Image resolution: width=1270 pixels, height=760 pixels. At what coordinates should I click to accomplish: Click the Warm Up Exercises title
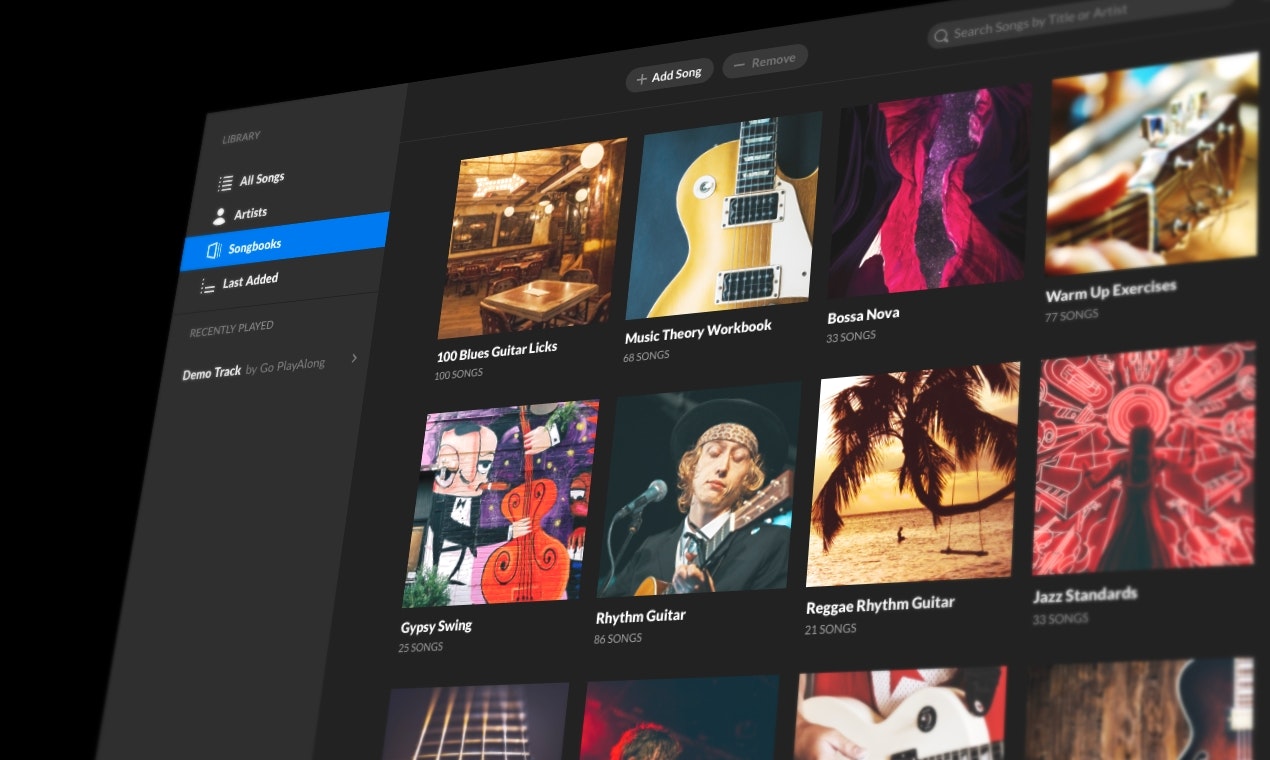click(x=1111, y=291)
